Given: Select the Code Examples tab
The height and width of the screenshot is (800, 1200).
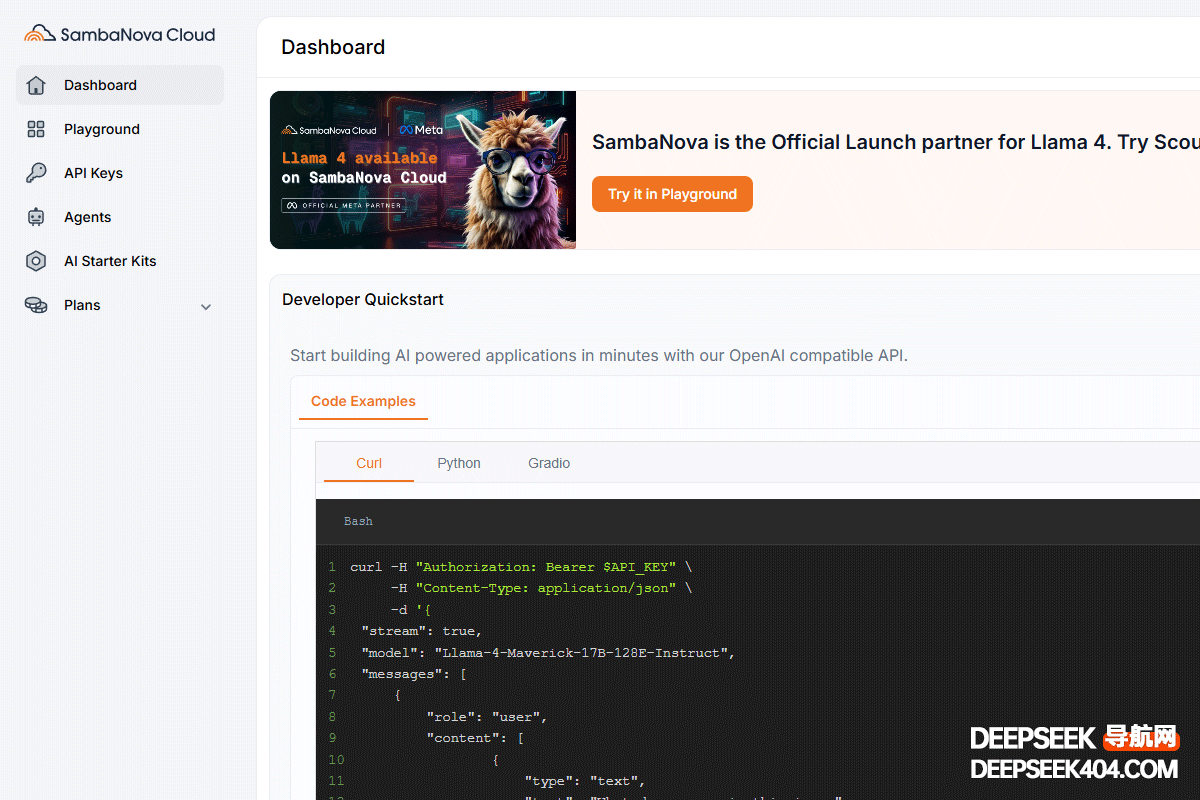Looking at the screenshot, I should (x=363, y=401).
